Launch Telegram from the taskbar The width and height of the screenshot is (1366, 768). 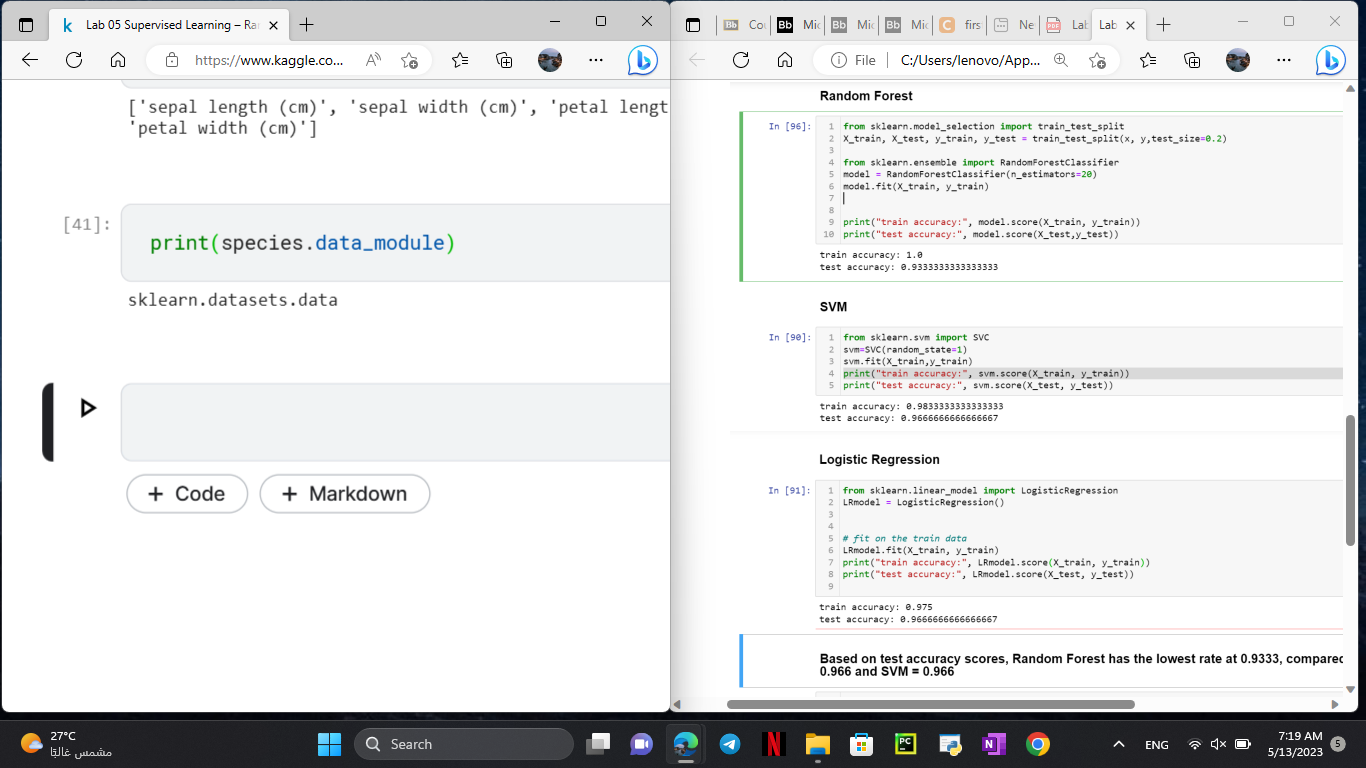(x=730, y=744)
